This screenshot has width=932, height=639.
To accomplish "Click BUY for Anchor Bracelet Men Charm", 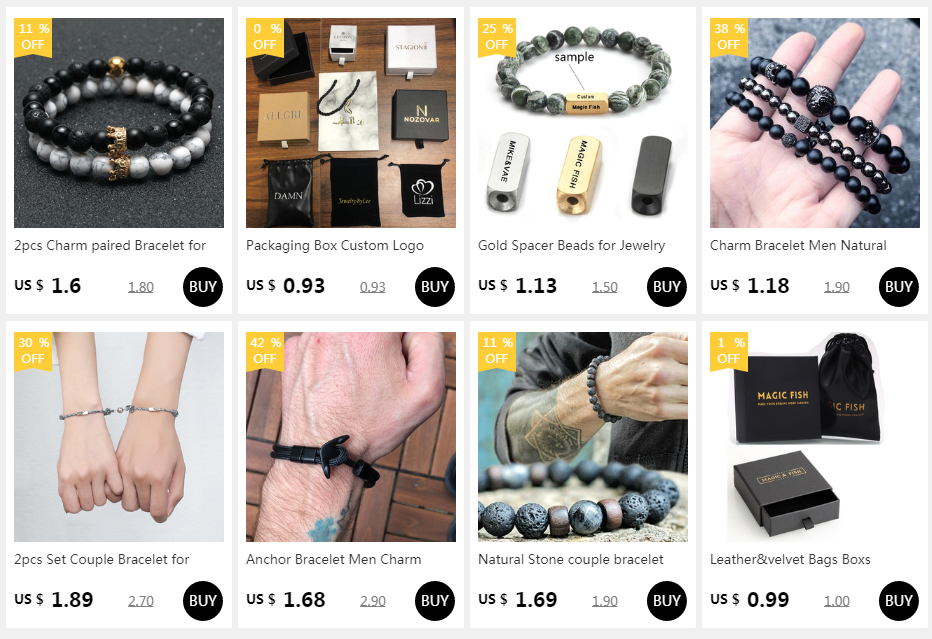I will 434,601.
